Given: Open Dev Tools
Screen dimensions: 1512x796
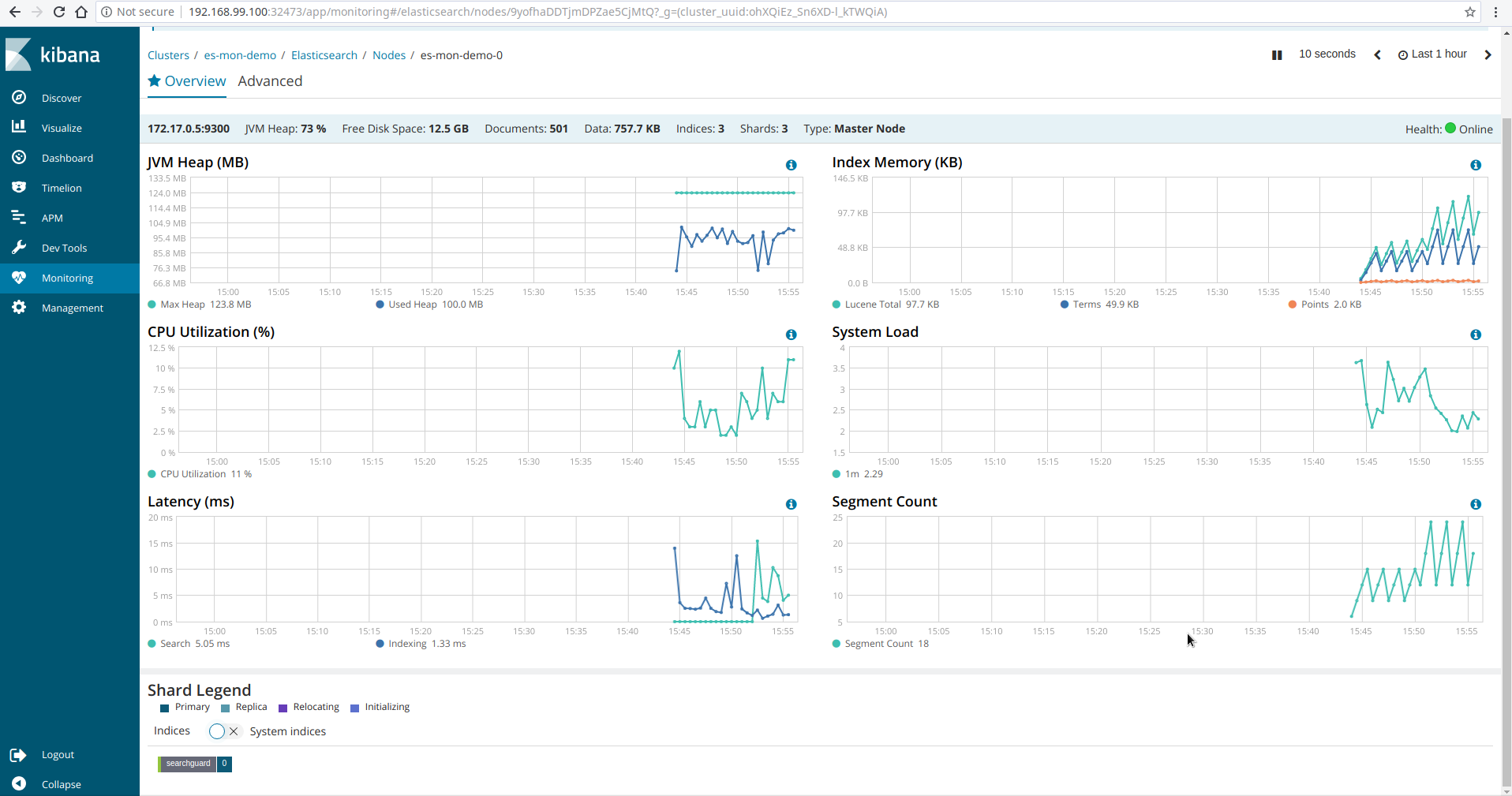Looking at the screenshot, I should 64,247.
